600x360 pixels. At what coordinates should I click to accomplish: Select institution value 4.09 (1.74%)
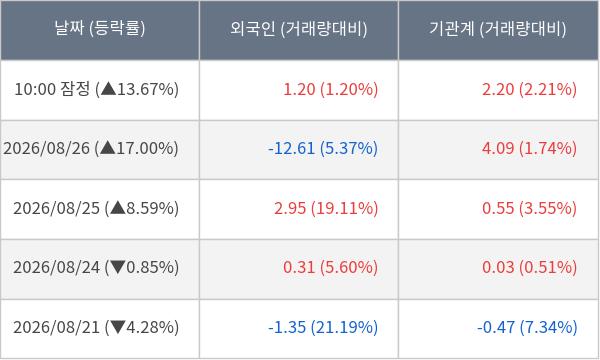529,148
